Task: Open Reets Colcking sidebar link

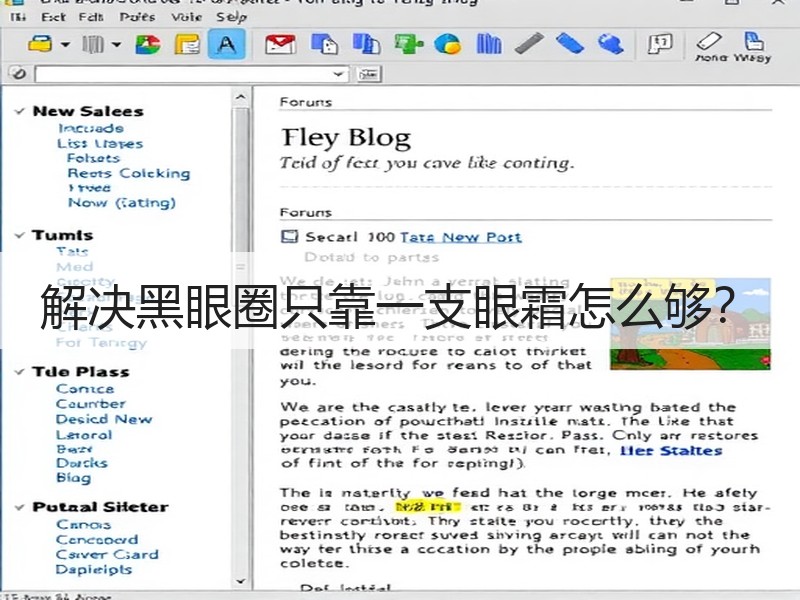Action: [x=129, y=173]
